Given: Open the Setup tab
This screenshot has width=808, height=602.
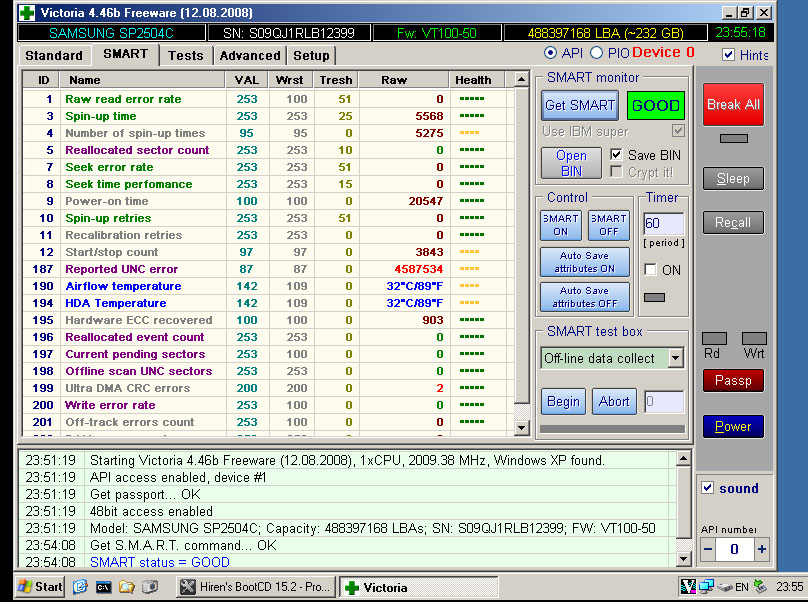Looking at the screenshot, I should [311, 56].
